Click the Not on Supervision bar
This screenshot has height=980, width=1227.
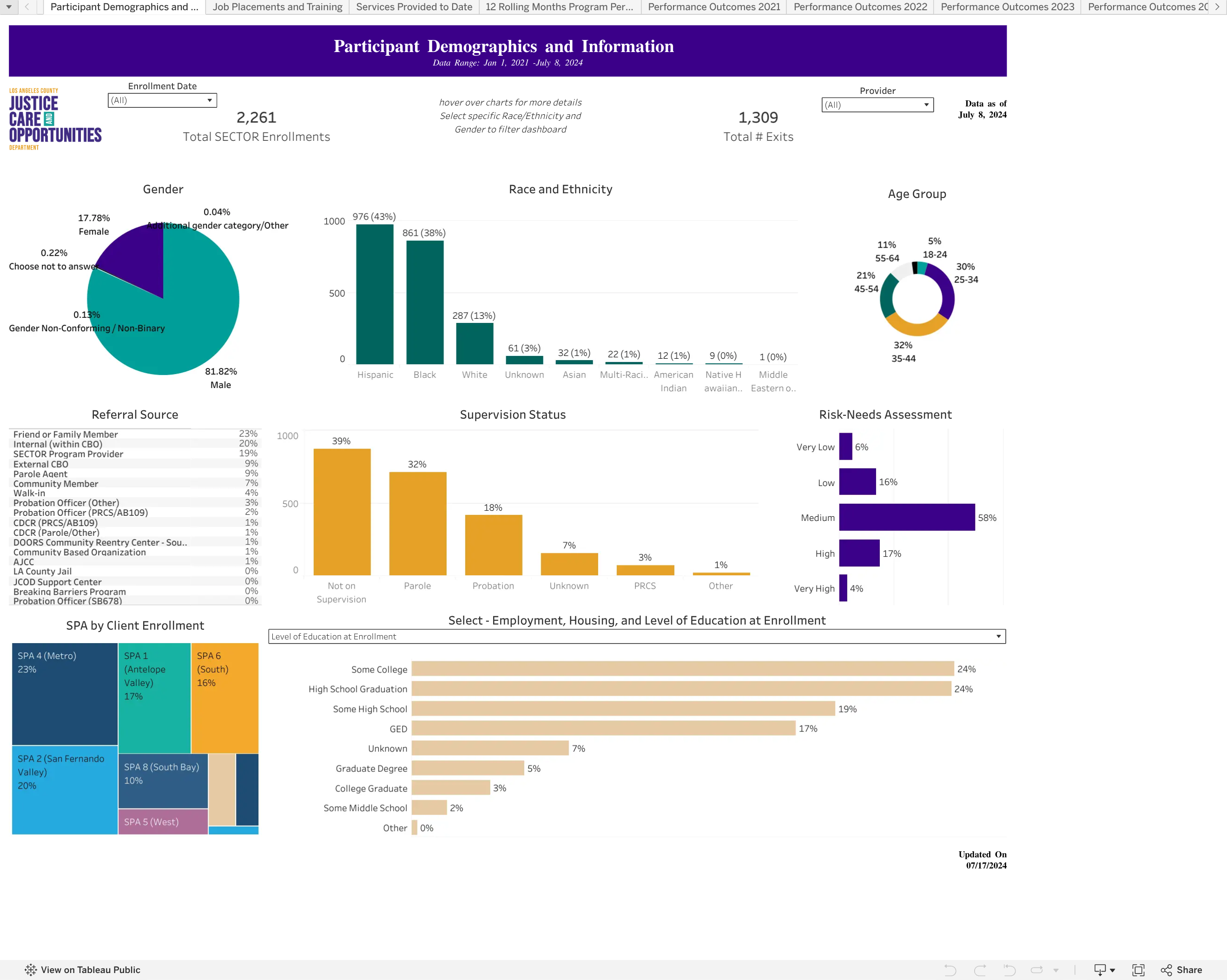pos(342,512)
